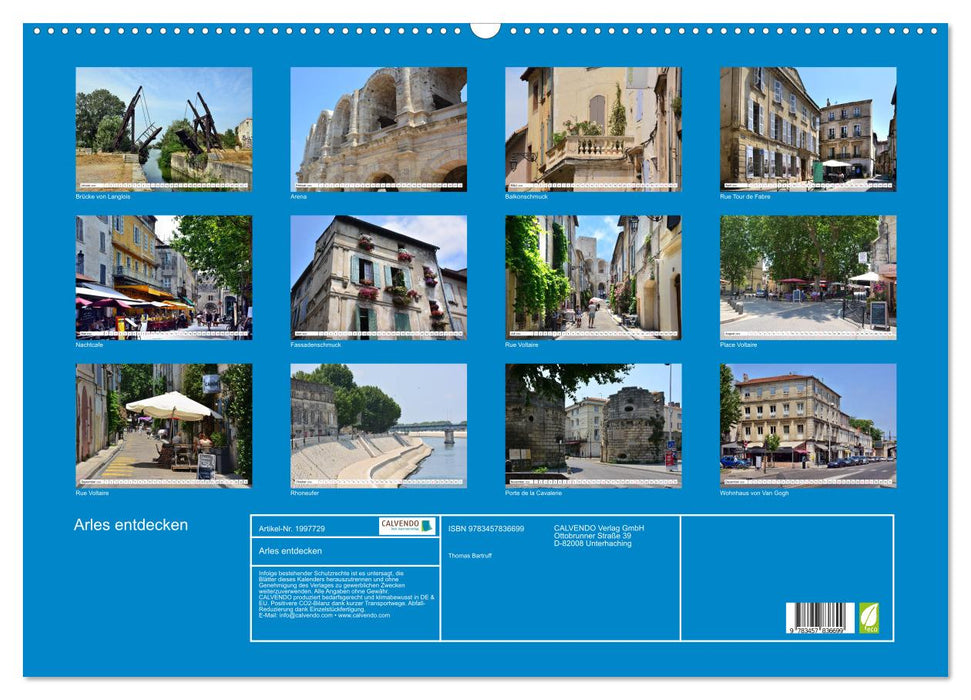Click the date strip under Nachtcafe photo

click(162, 331)
